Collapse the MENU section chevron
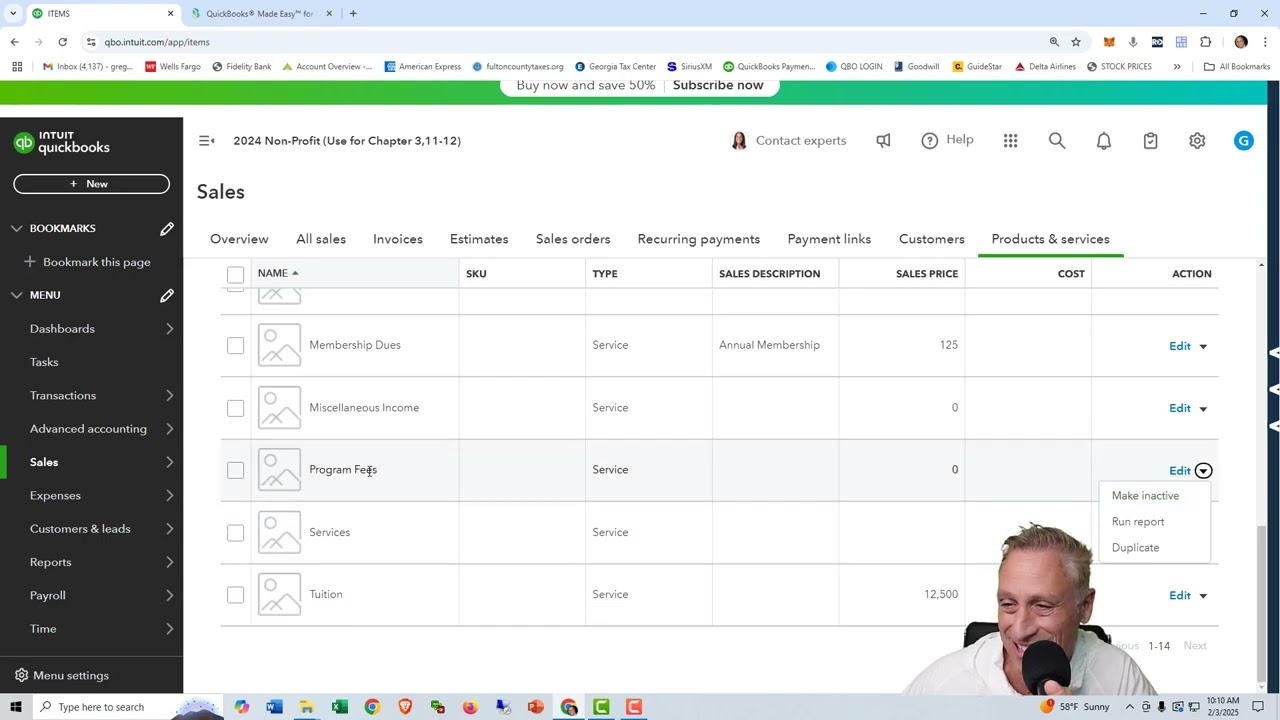 [x=16, y=296]
